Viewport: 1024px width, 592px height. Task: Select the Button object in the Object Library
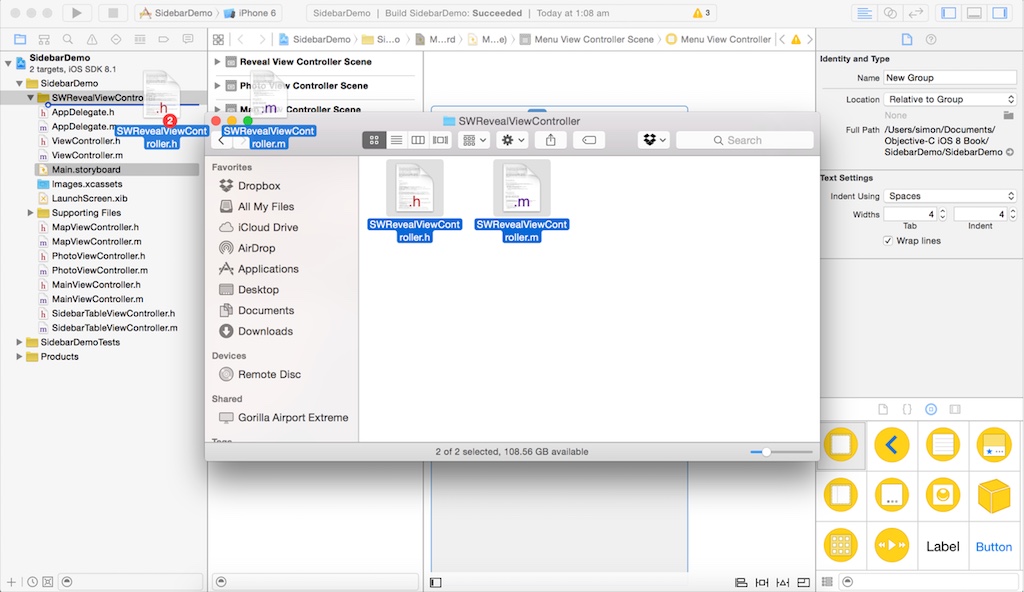coord(994,546)
